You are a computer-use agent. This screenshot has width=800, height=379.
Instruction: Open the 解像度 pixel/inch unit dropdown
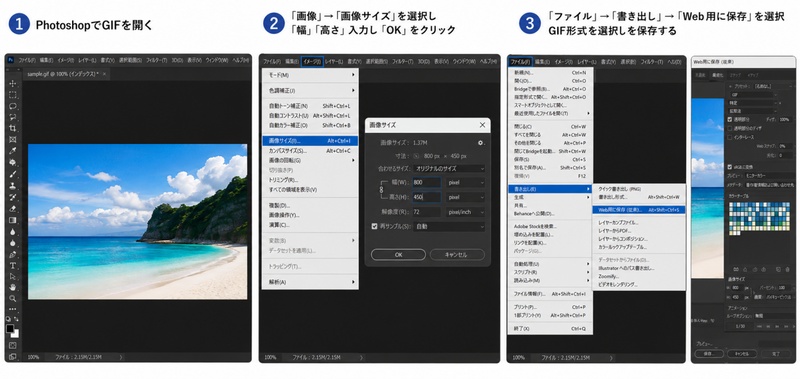coord(465,212)
